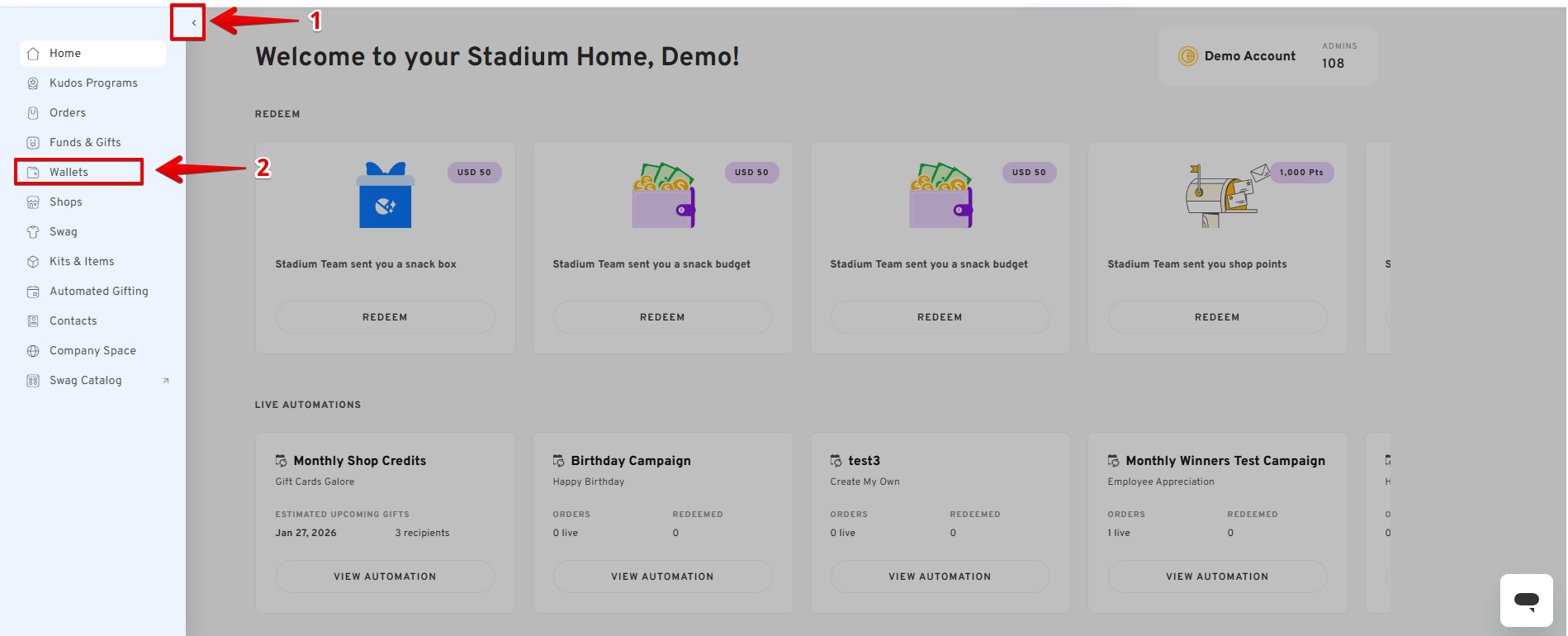Redeem the snack box gift

pyautogui.click(x=385, y=317)
